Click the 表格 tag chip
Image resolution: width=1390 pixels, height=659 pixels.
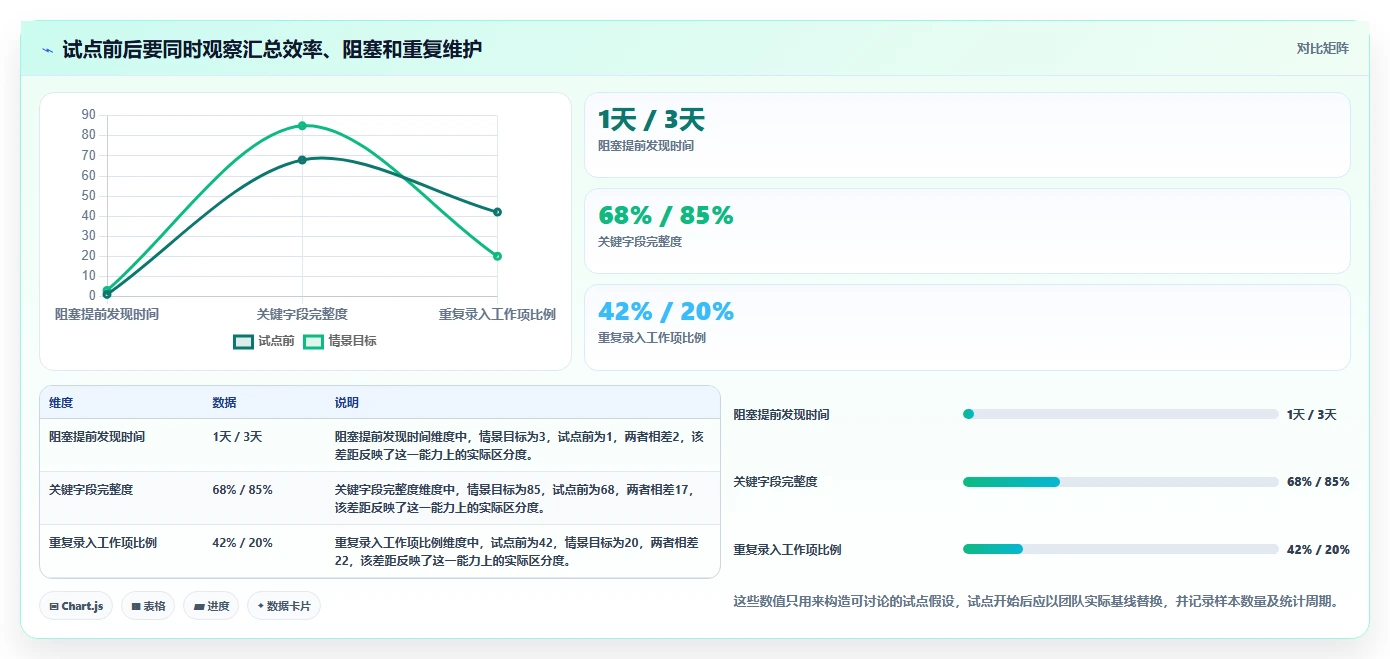point(148,606)
